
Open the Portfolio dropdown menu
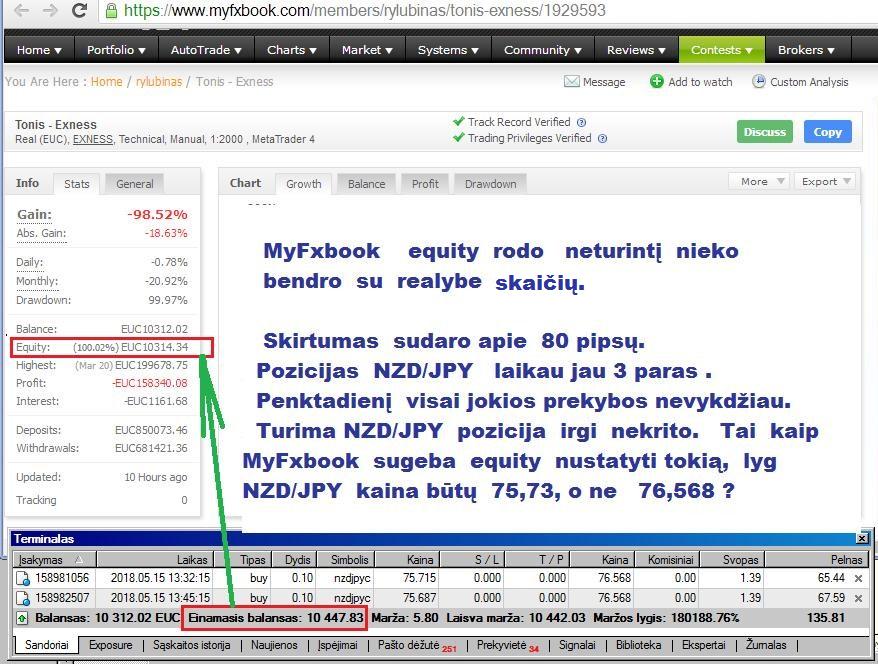click(116, 50)
